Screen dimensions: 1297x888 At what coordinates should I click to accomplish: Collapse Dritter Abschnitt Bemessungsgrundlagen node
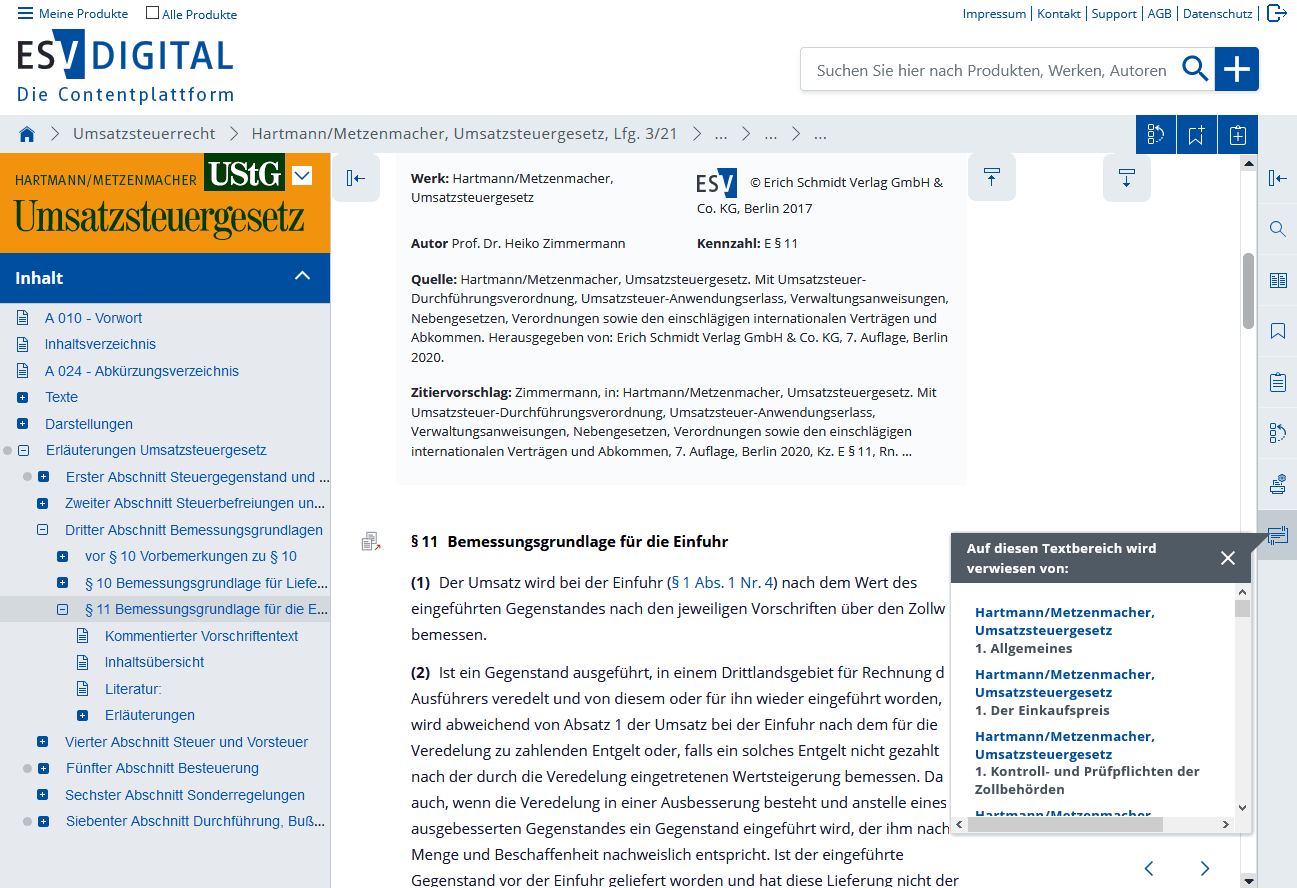click(43, 530)
